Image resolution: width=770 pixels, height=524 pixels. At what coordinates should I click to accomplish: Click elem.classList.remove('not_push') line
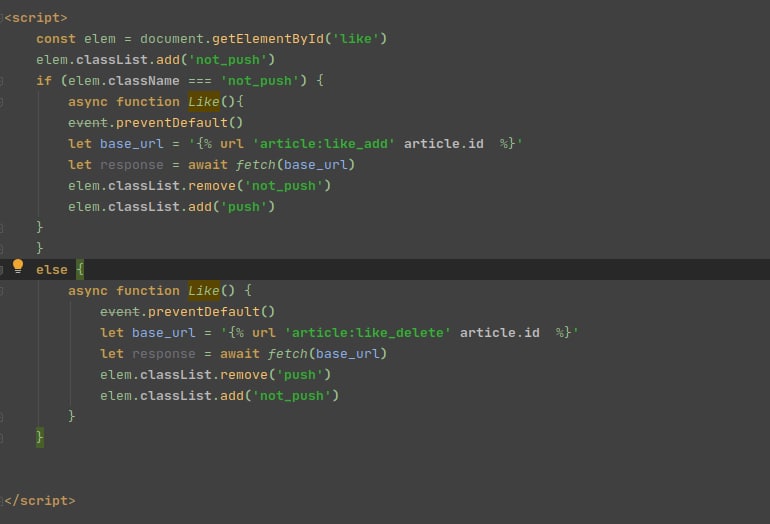pyautogui.click(x=199, y=186)
